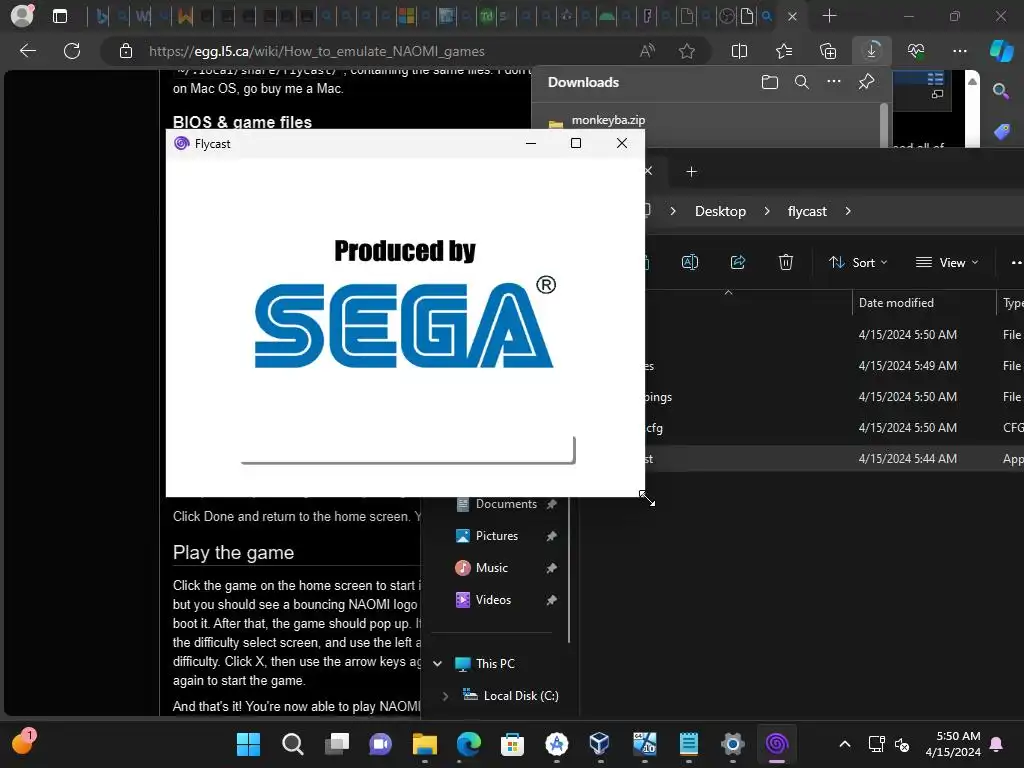Go back in the Edge browser
The width and height of the screenshot is (1024, 768).
pos(28,51)
